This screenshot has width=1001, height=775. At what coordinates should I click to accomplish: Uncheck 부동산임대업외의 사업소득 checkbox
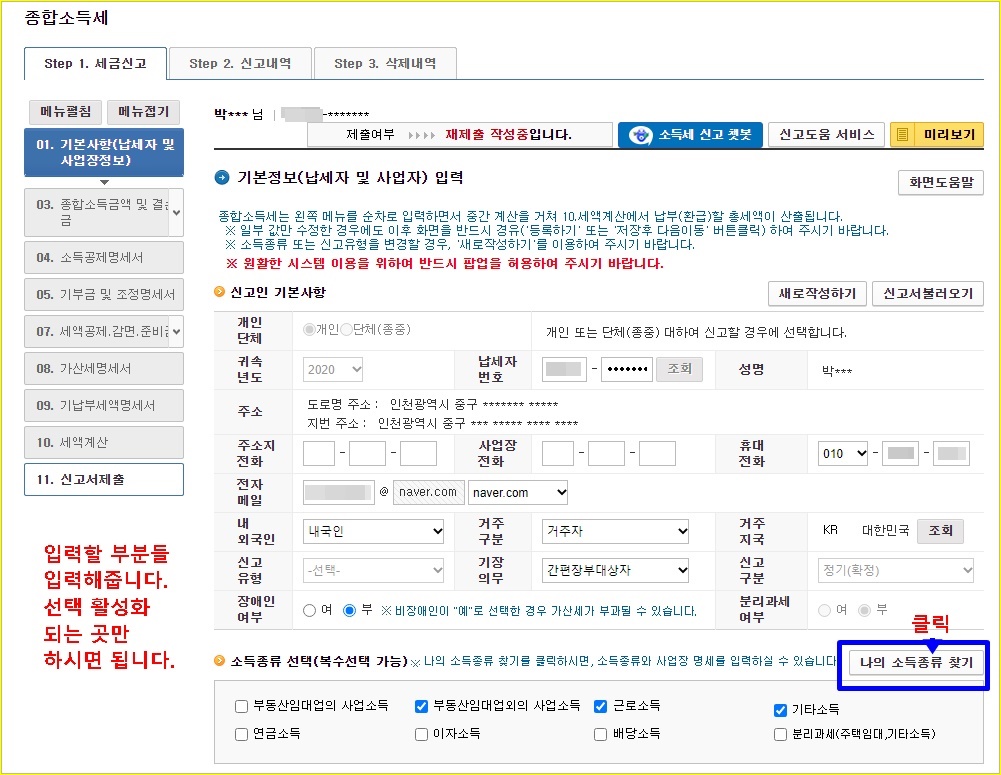coord(421,706)
